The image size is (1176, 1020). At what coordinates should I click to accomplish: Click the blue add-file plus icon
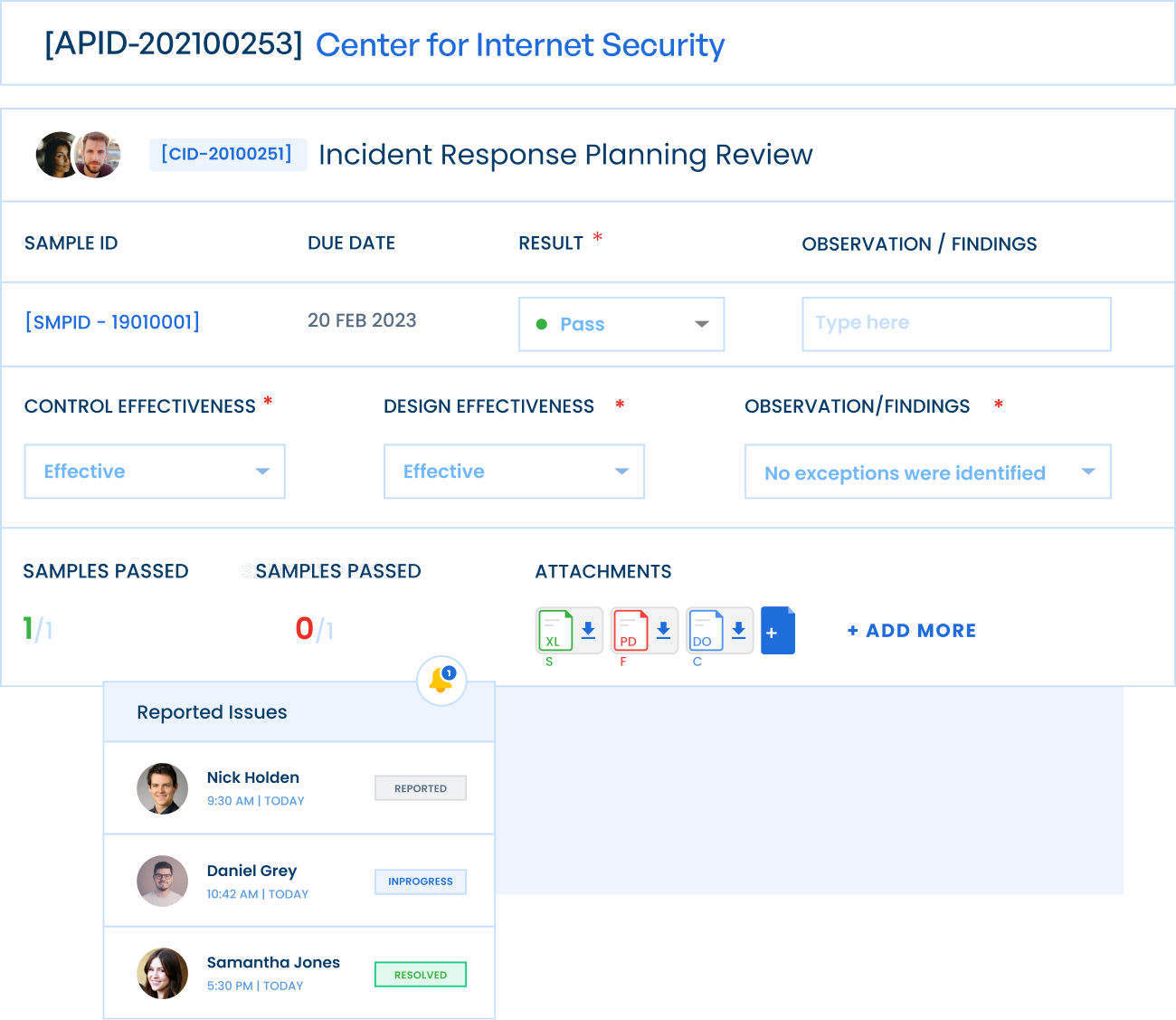778,631
